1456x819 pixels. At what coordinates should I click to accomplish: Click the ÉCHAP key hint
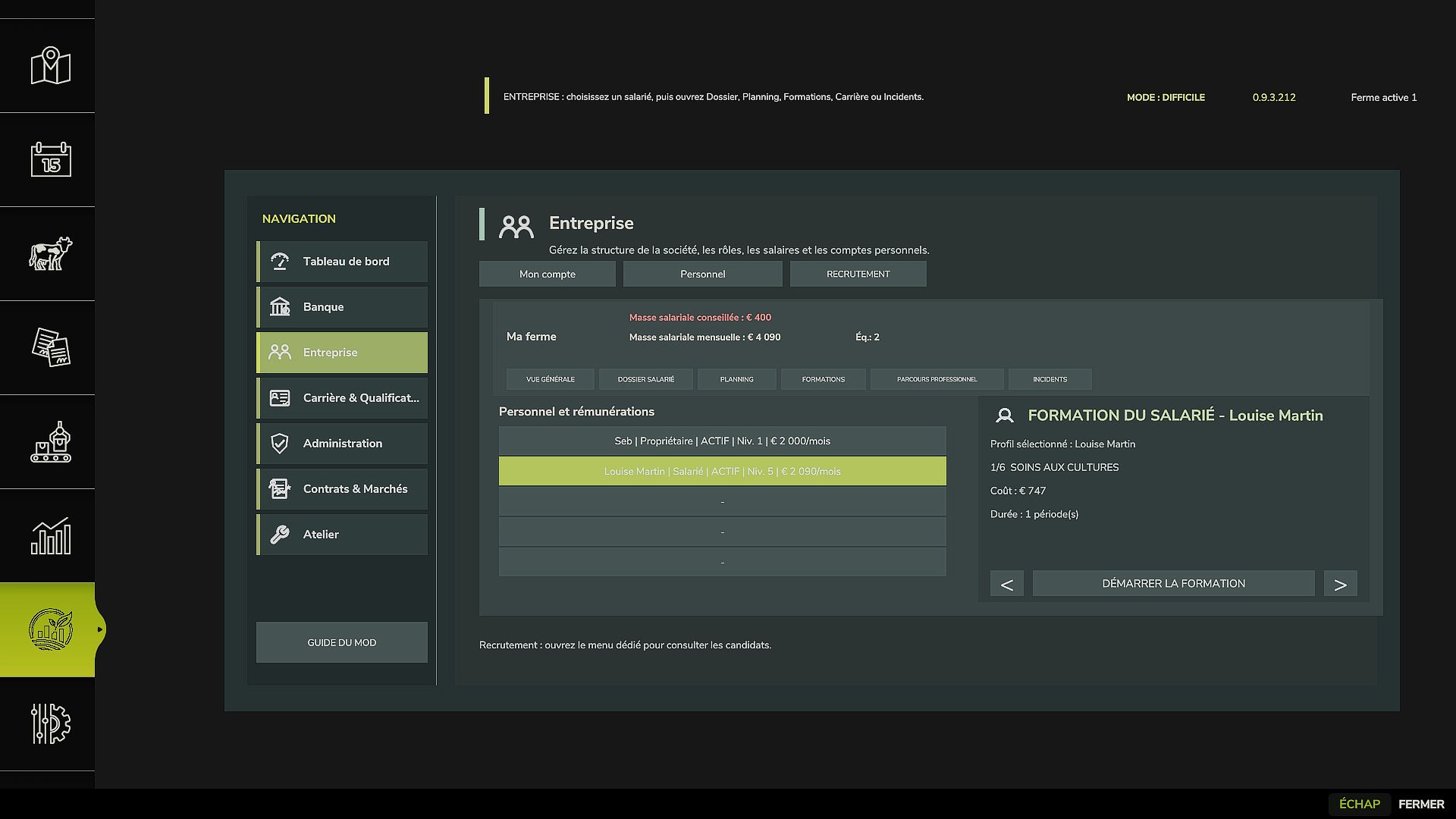[1360, 804]
